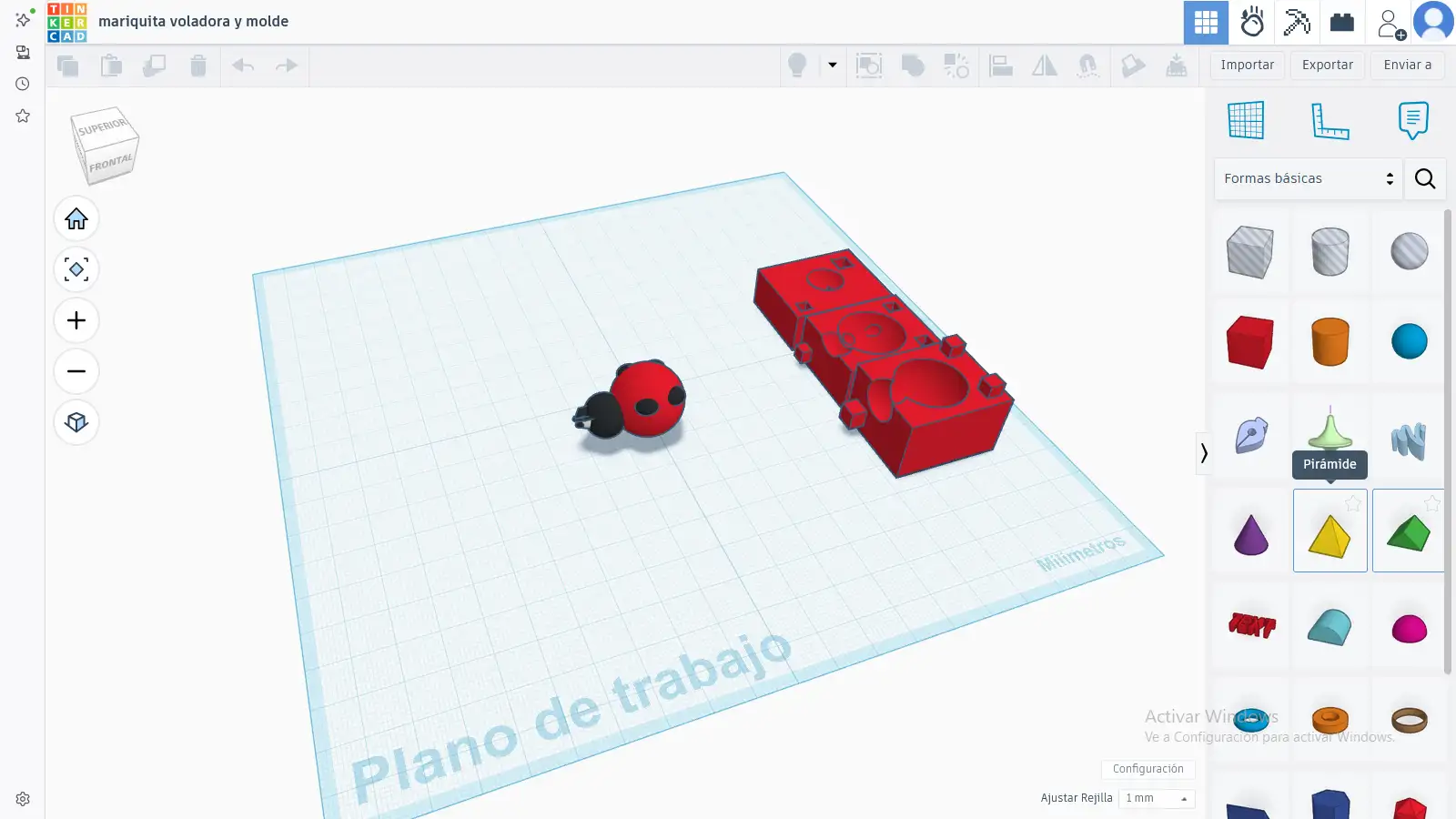The image size is (1456, 819).
Task: Open the Ajustar Rejilla 1 mm dropdown
Action: coord(1157,798)
